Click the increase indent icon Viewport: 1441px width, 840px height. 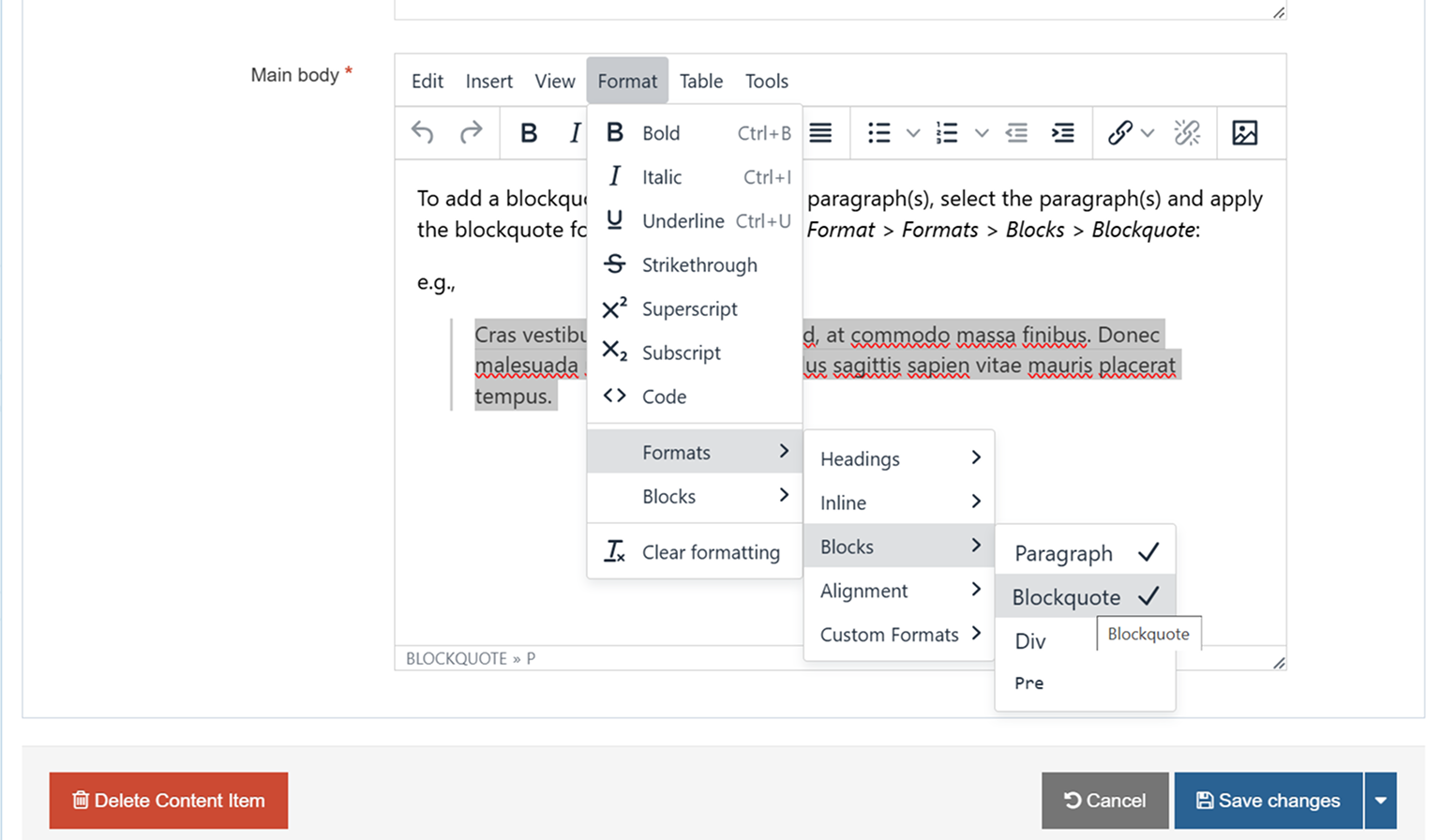pos(1062,133)
